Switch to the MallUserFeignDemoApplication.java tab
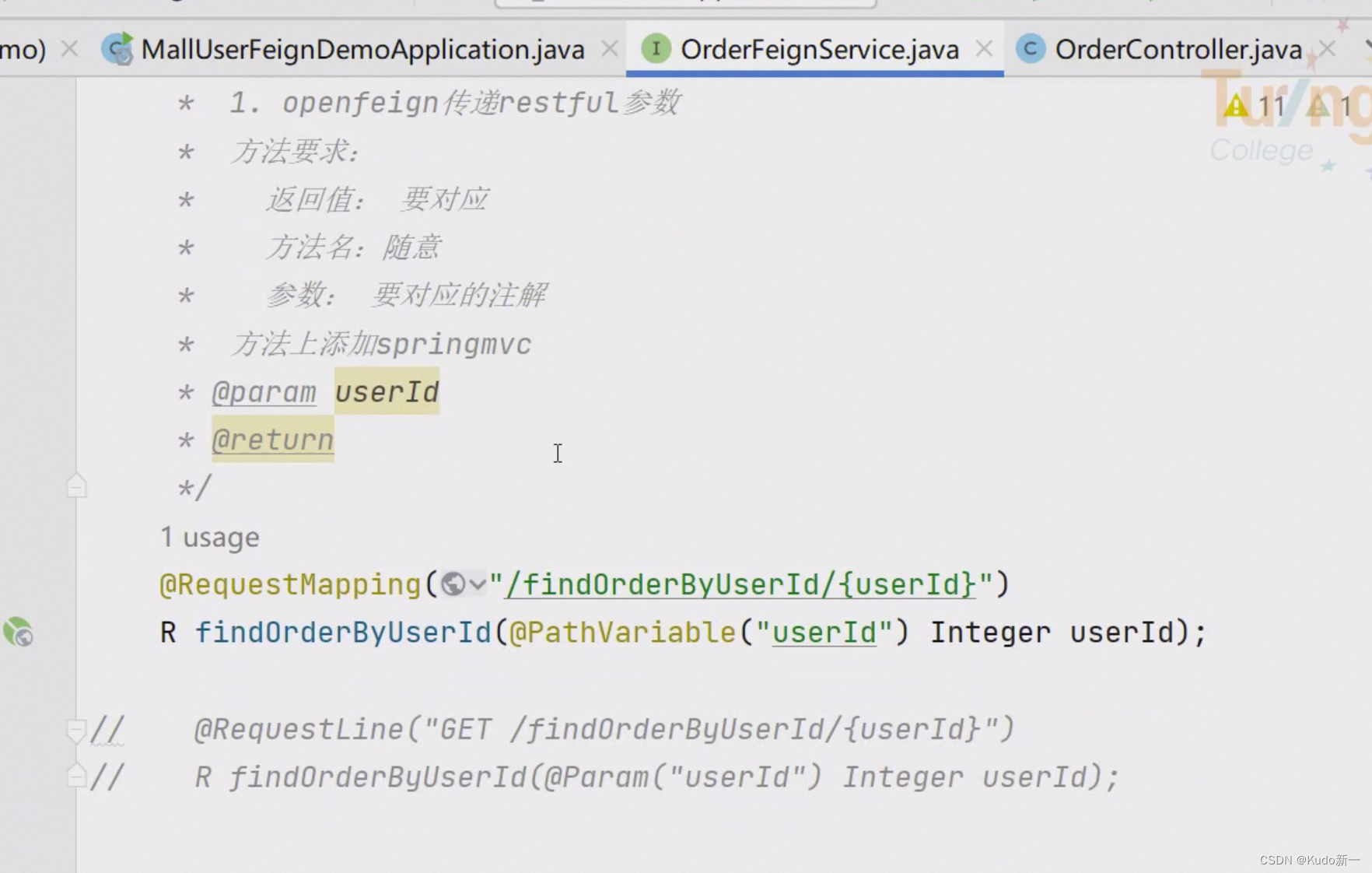This screenshot has width=1372, height=873. click(x=362, y=48)
